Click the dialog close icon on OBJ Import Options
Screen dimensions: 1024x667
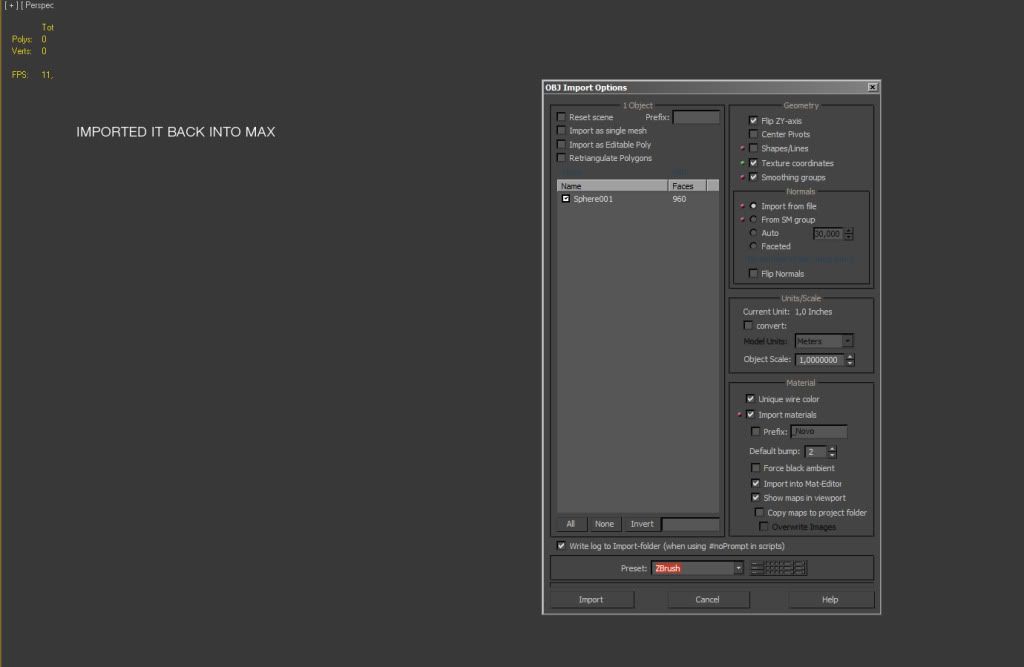tap(871, 87)
